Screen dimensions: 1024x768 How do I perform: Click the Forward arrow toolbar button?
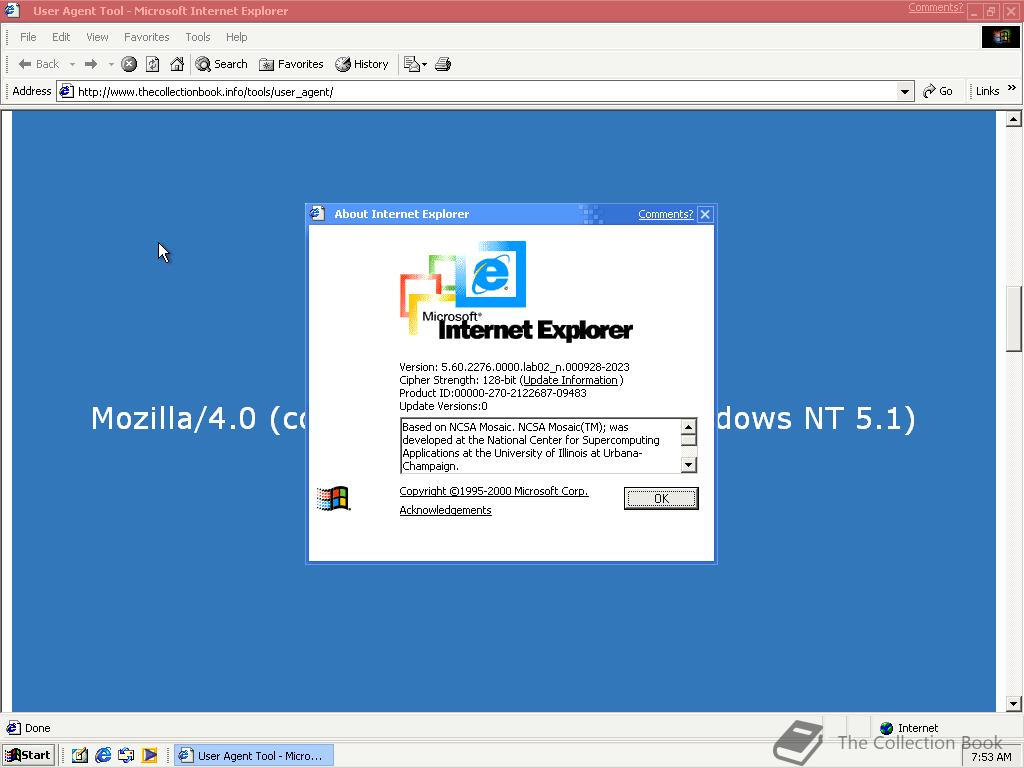91,64
